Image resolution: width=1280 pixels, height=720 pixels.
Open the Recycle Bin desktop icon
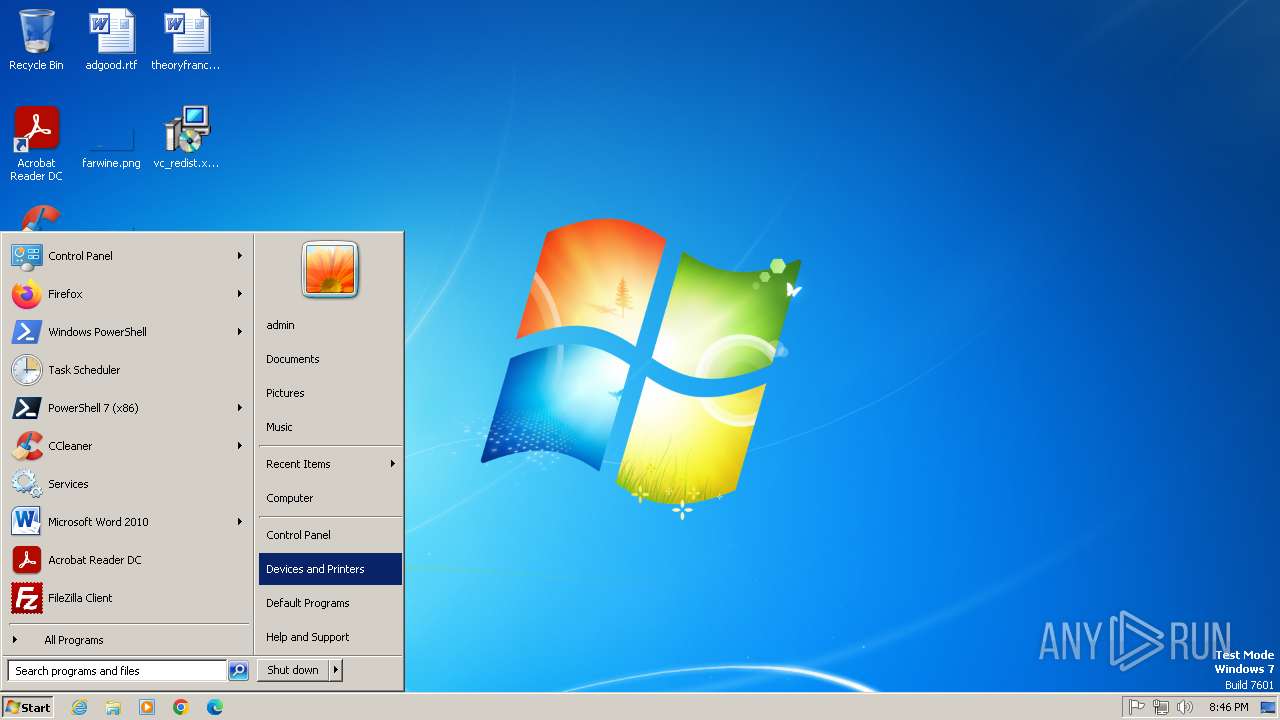(36, 40)
